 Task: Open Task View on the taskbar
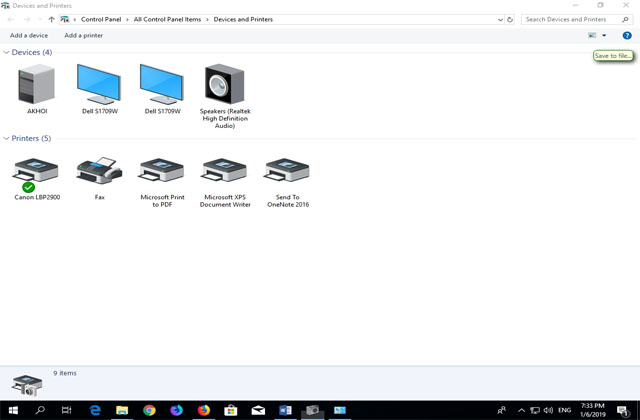[67, 410]
